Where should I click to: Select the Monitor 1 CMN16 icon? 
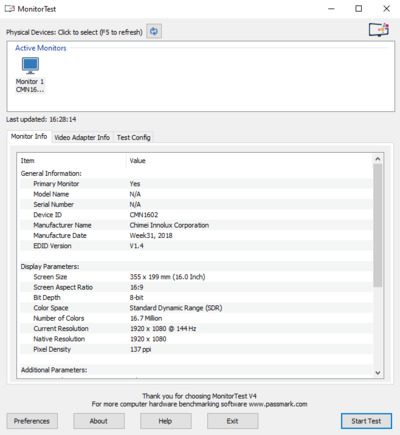[30, 75]
